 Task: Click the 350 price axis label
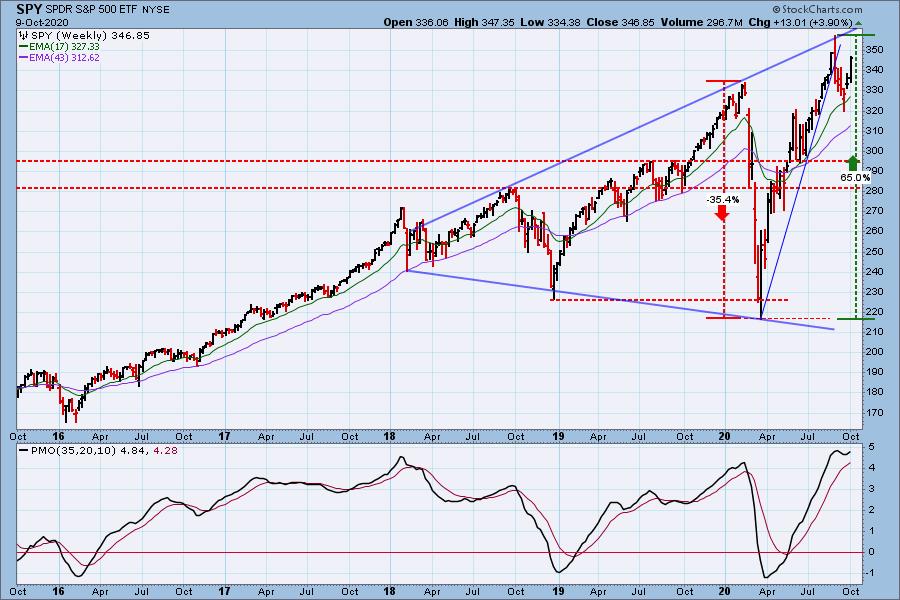875,50
